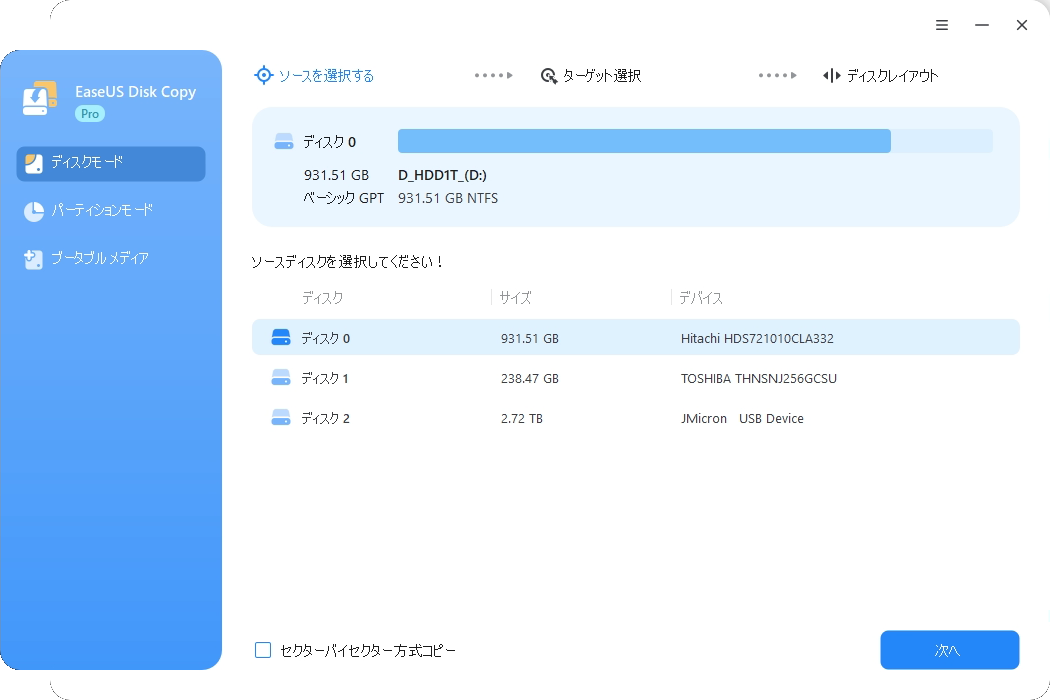Viewport: 1050px width, 700px height.
Task: Click the Pro badge under the app name
Action: tap(90, 114)
